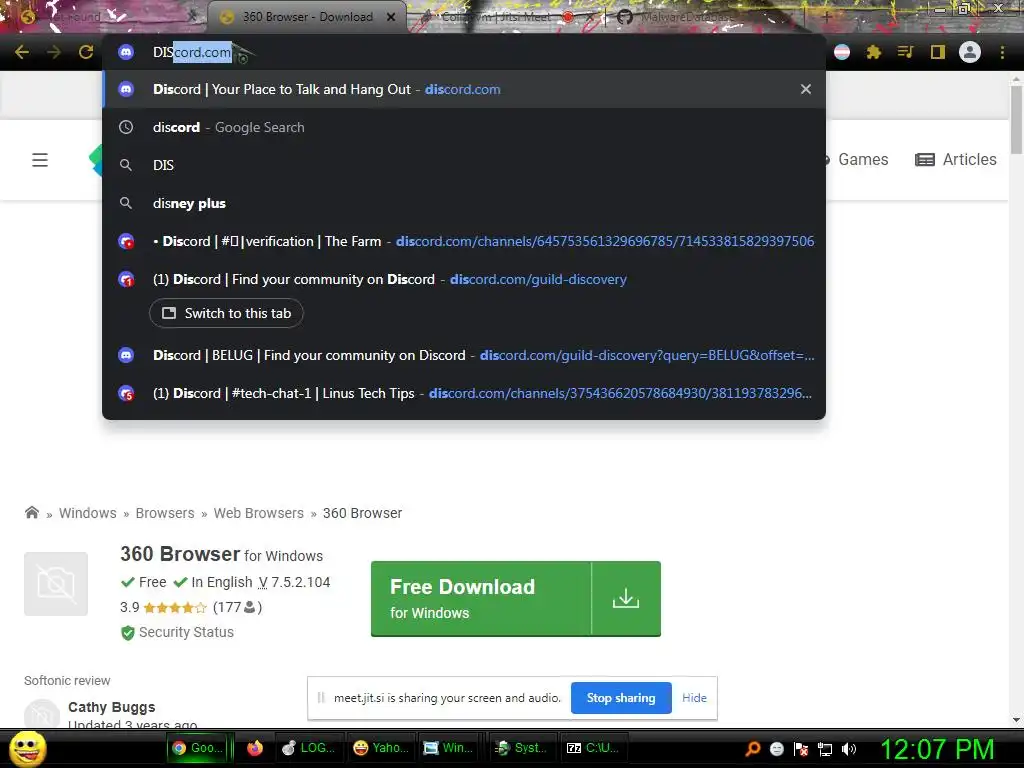Open the media control playlist icon
The height and width of the screenshot is (768, 1024).
pyautogui.click(x=905, y=52)
